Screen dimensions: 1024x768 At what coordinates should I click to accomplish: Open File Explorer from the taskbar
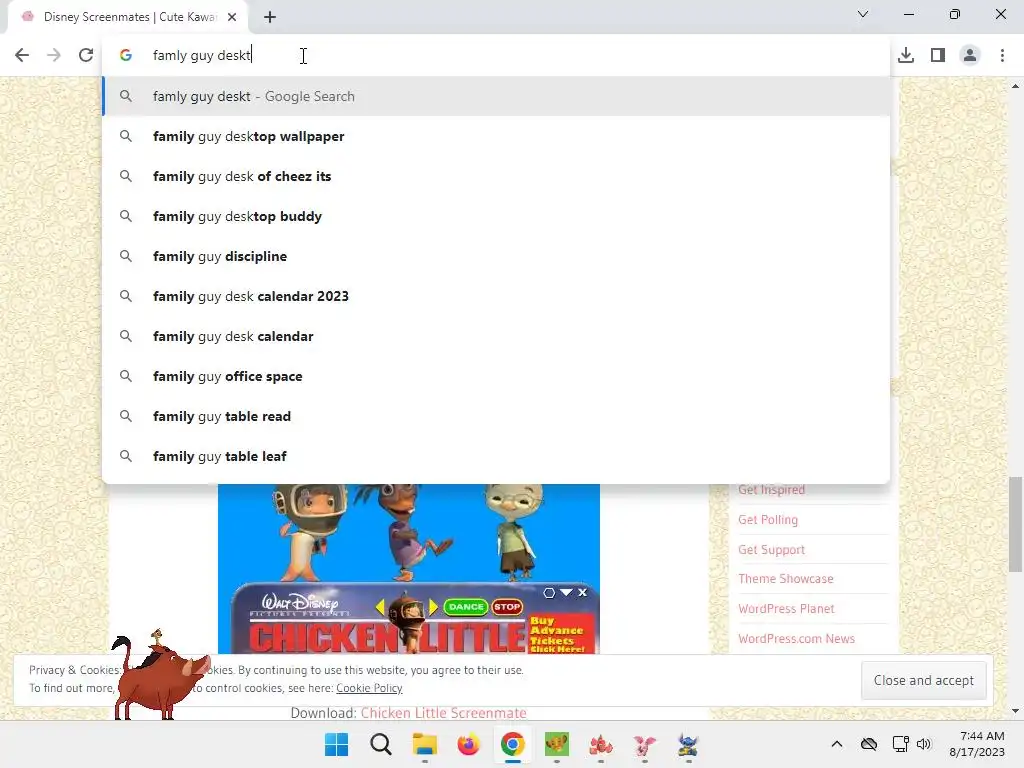[424, 744]
